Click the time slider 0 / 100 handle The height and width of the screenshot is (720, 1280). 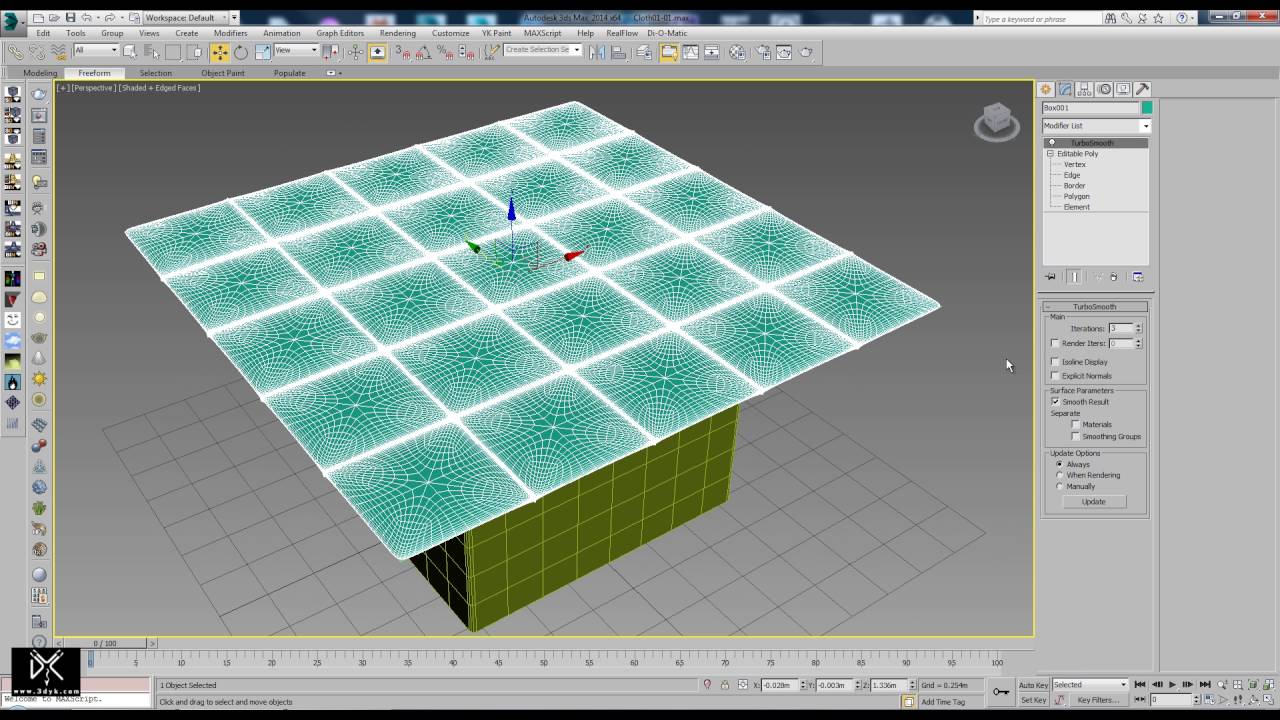(x=104, y=643)
